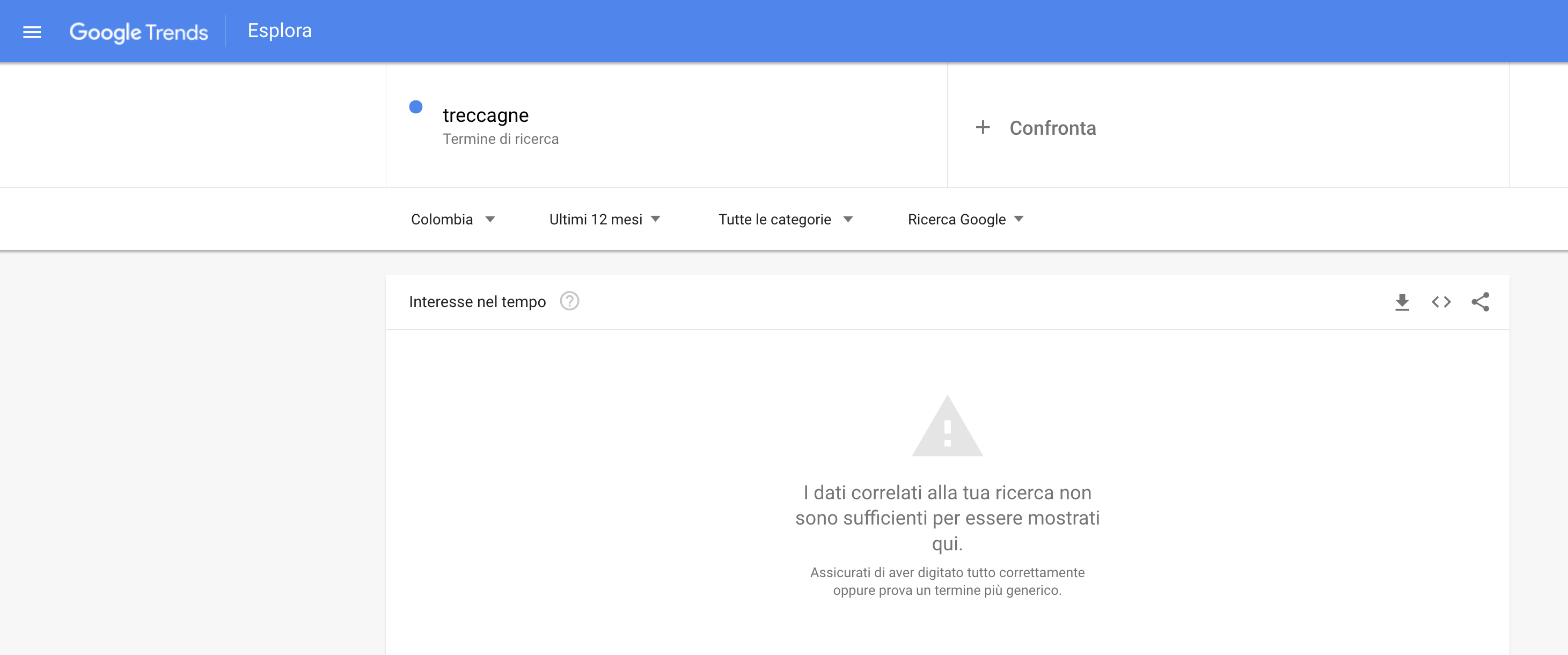Viewport: 1568px width, 655px height.
Task: Click the Google Trends logo
Action: pyautogui.click(x=138, y=32)
